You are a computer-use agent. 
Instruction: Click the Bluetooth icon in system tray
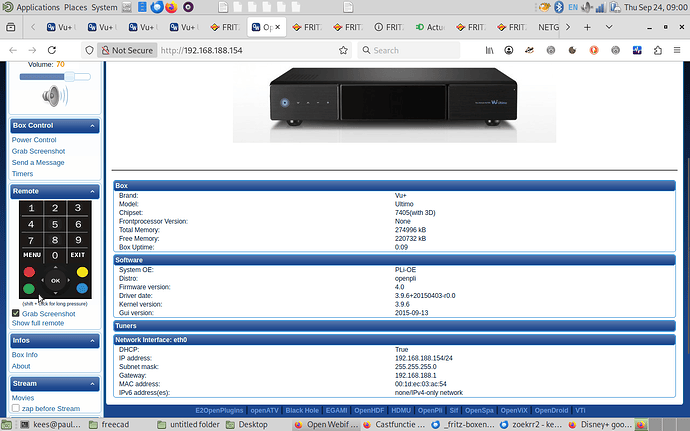click(559, 7)
